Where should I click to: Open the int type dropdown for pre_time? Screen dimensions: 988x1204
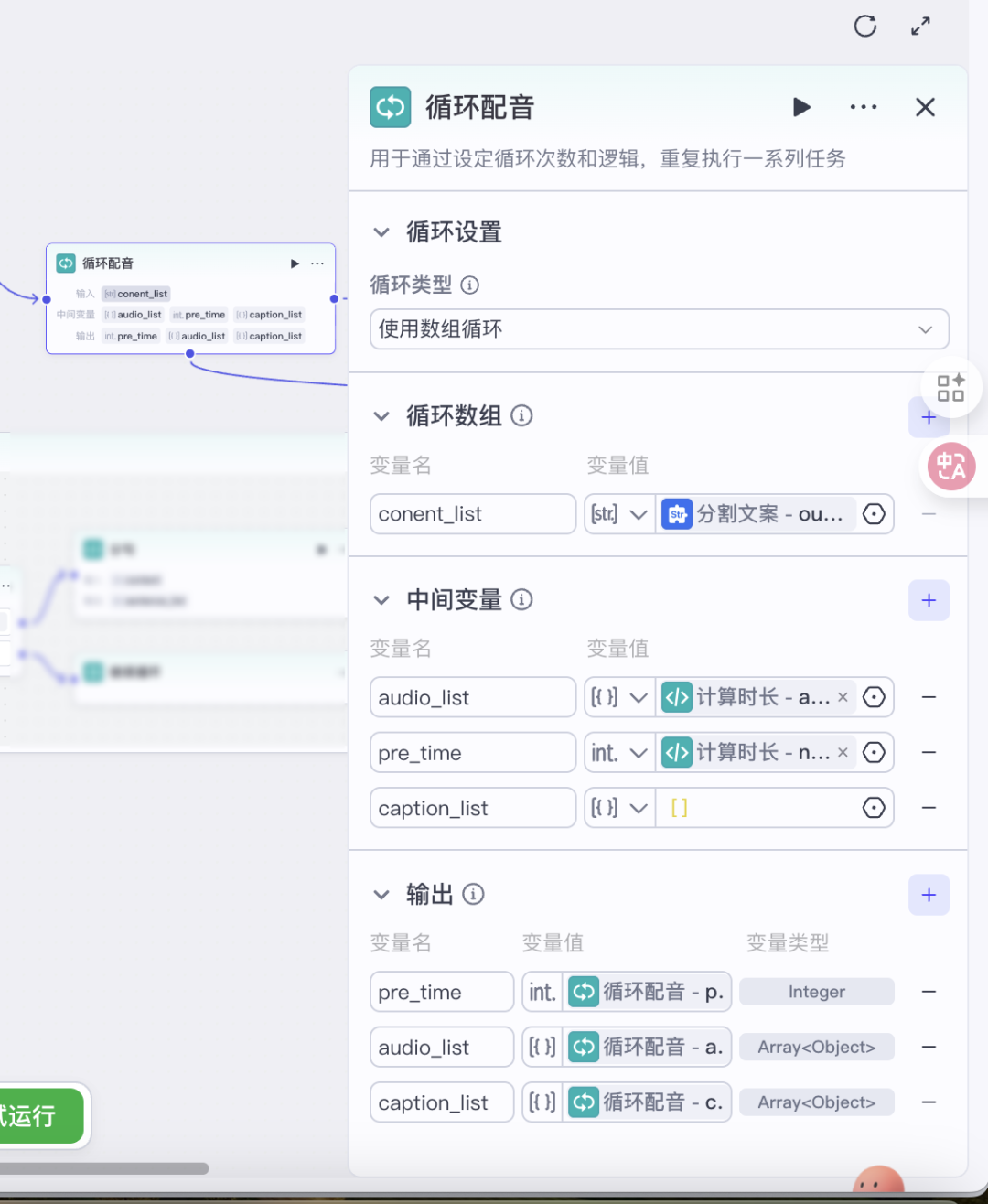[x=620, y=752]
